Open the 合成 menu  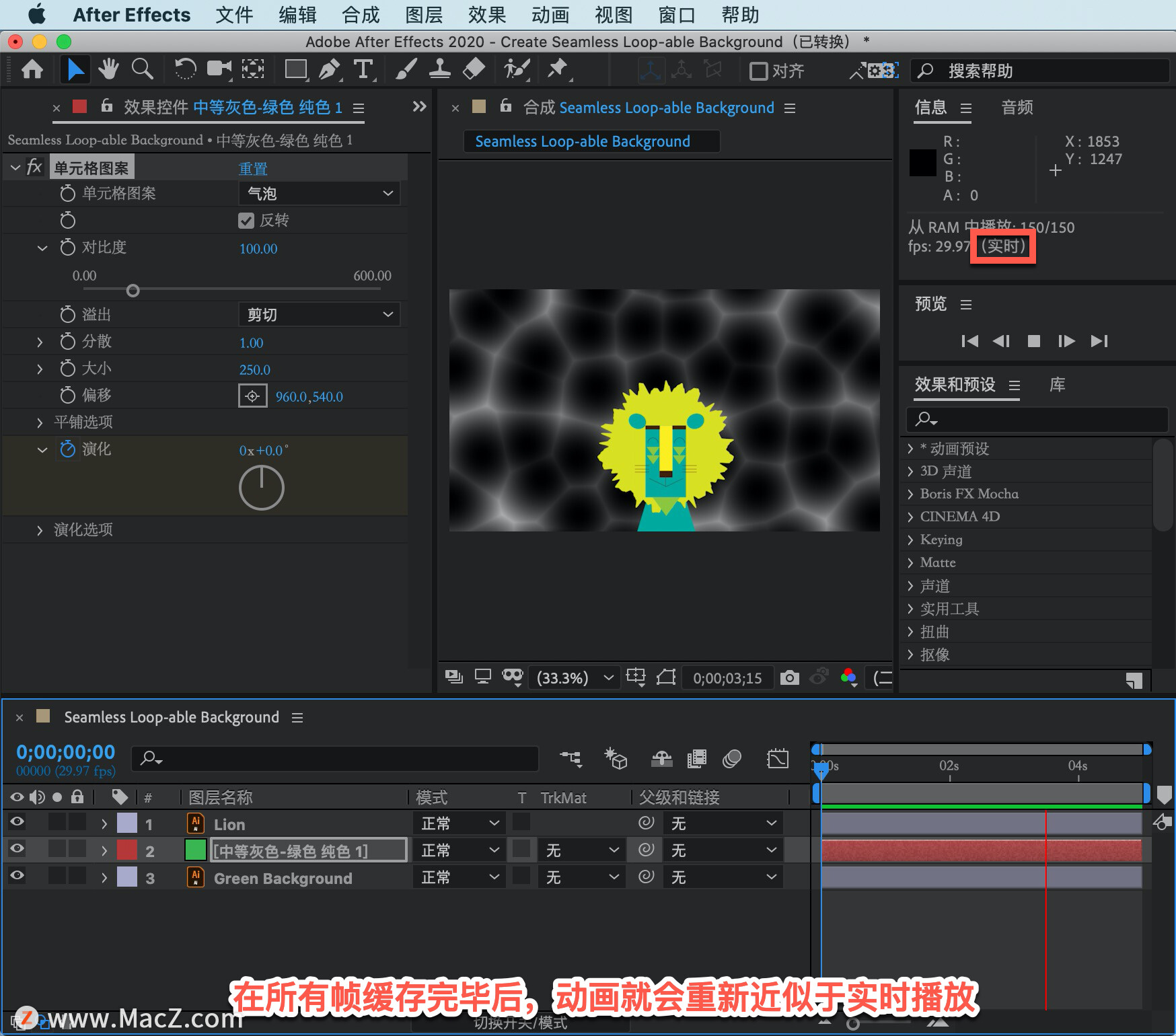[361, 15]
